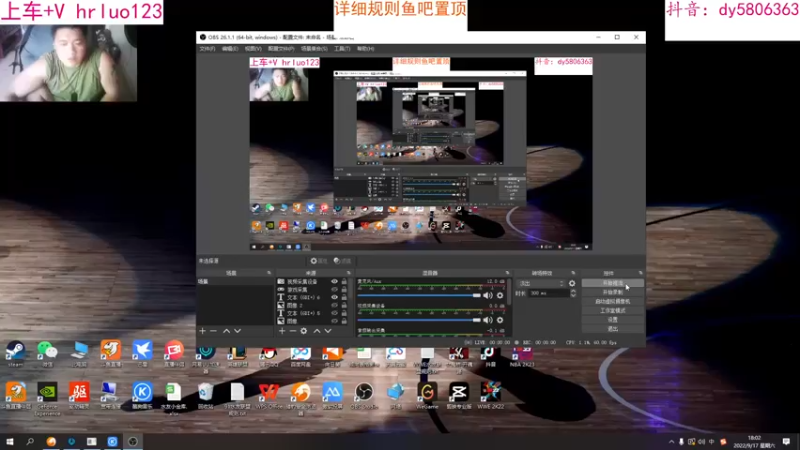800x450 pixels.
Task: Open the second mixer channel settings gear
Action: tap(500, 320)
